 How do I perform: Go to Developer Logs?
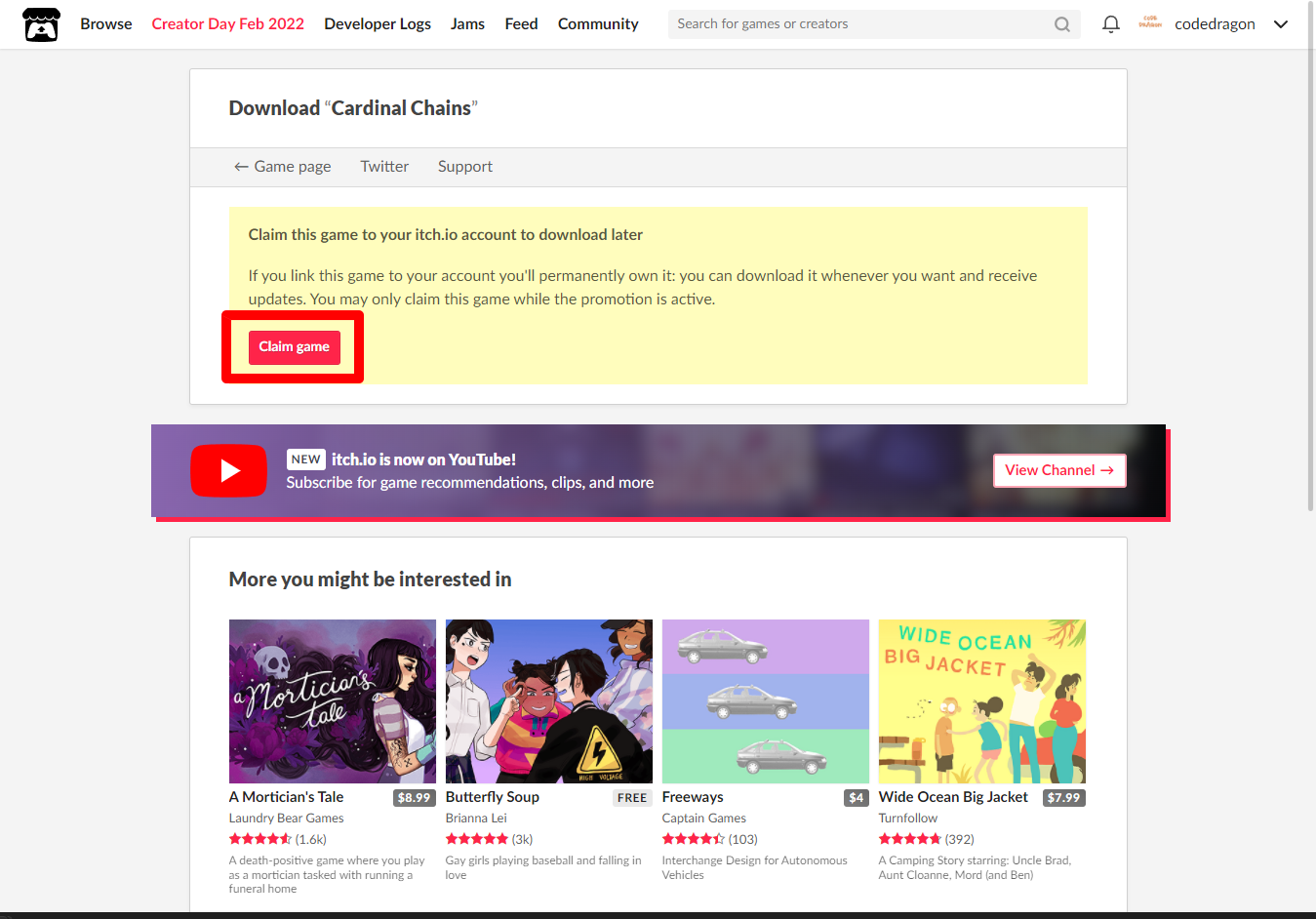[x=378, y=24]
